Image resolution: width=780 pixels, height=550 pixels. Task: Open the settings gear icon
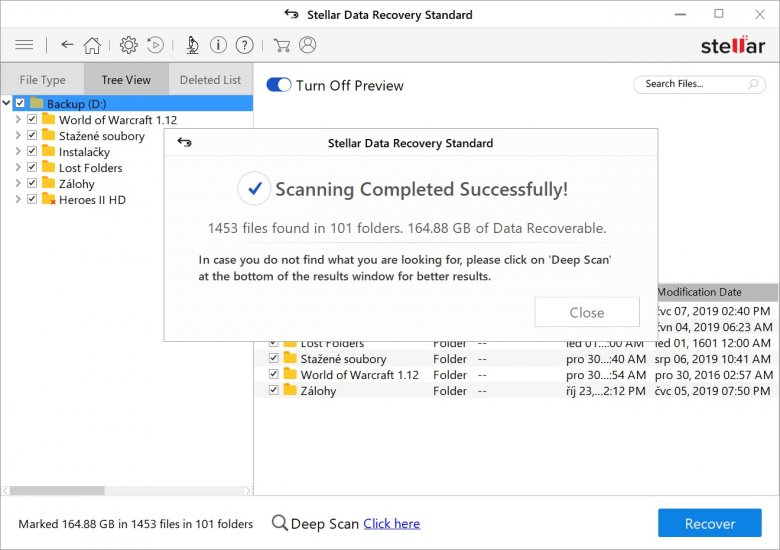(129, 45)
